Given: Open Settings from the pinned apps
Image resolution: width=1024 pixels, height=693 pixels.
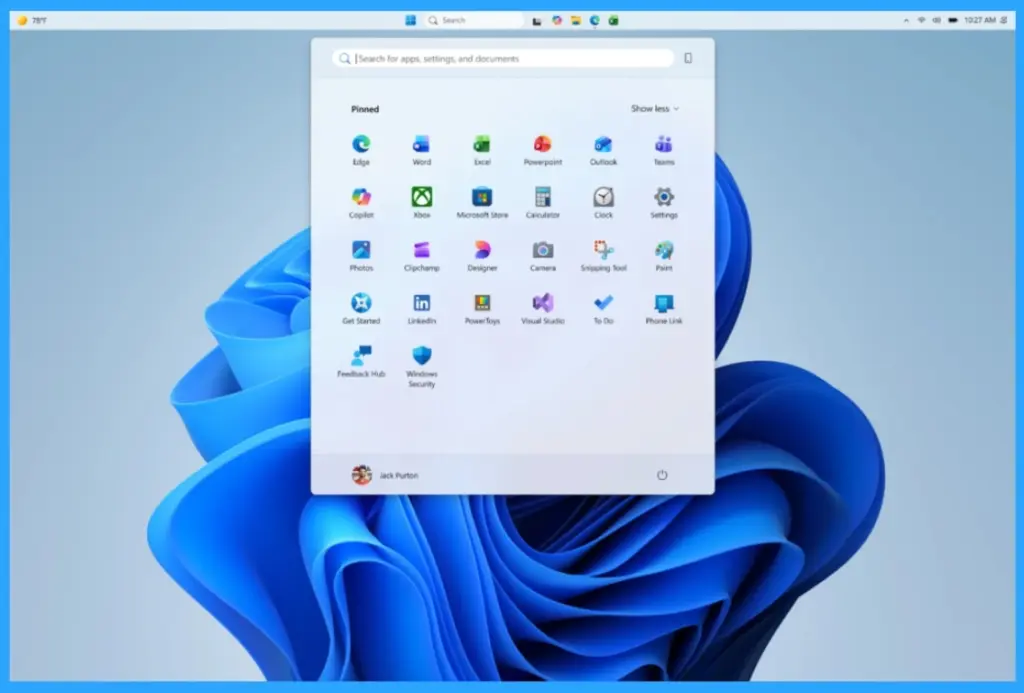Looking at the screenshot, I should (x=664, y=202).
